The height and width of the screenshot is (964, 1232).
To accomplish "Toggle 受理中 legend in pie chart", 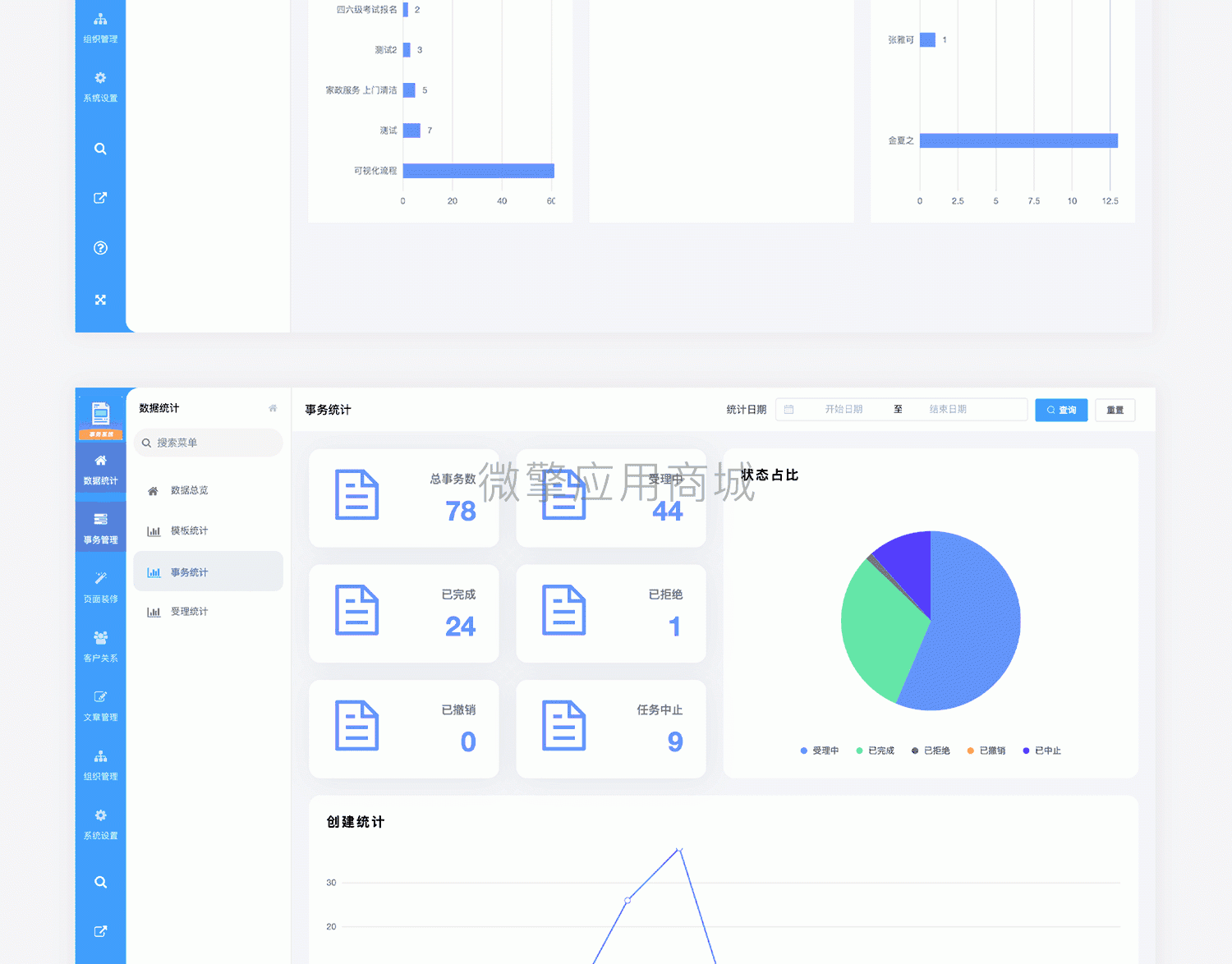I will (x=820, y=751).
